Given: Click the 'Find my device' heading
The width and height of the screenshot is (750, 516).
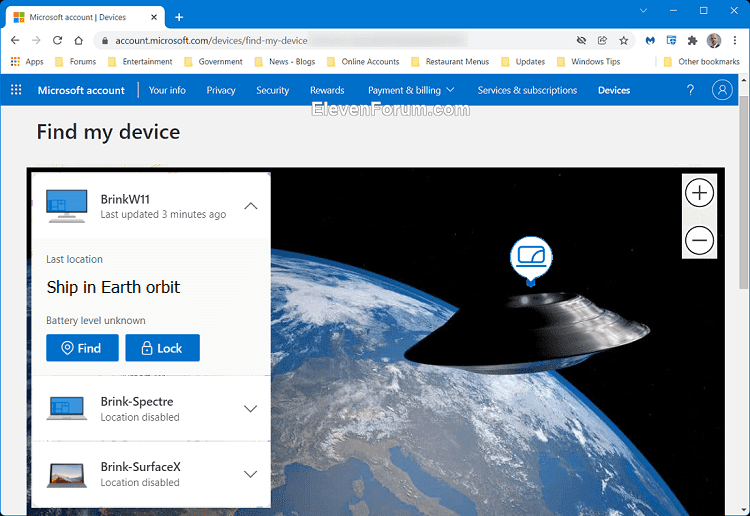Looking at the screenshot, I should click(x=108, y=132).
